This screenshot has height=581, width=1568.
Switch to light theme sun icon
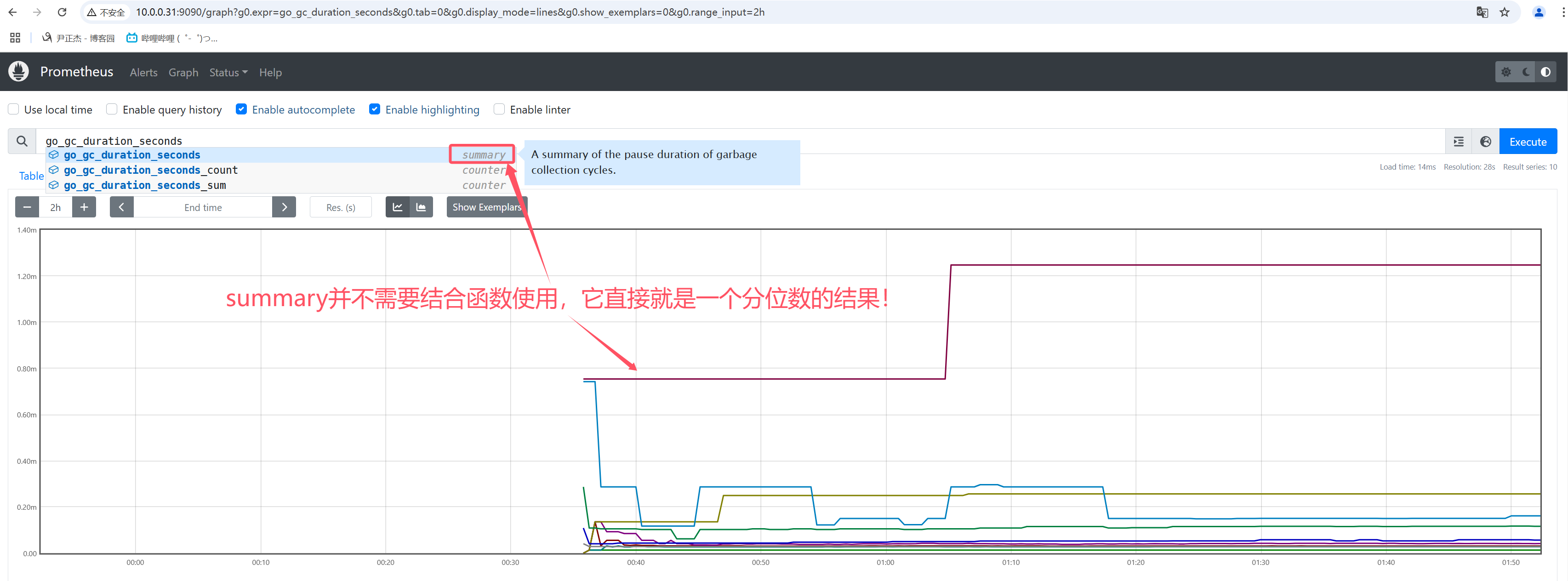(1506, 72)
